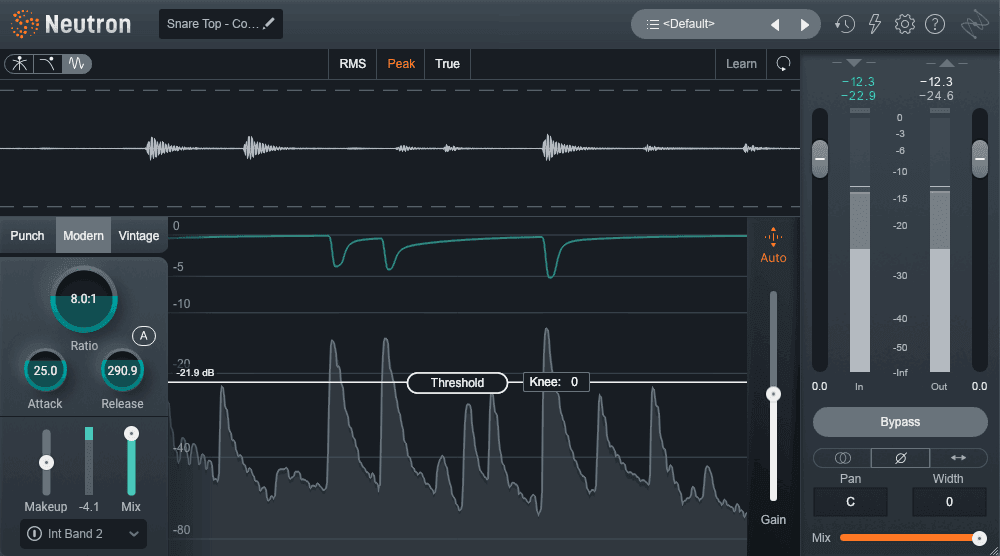The height and width of the screenshot is (556, 1000).
Task: Click the swap channels arrows icon
Action: click(958, 458)
